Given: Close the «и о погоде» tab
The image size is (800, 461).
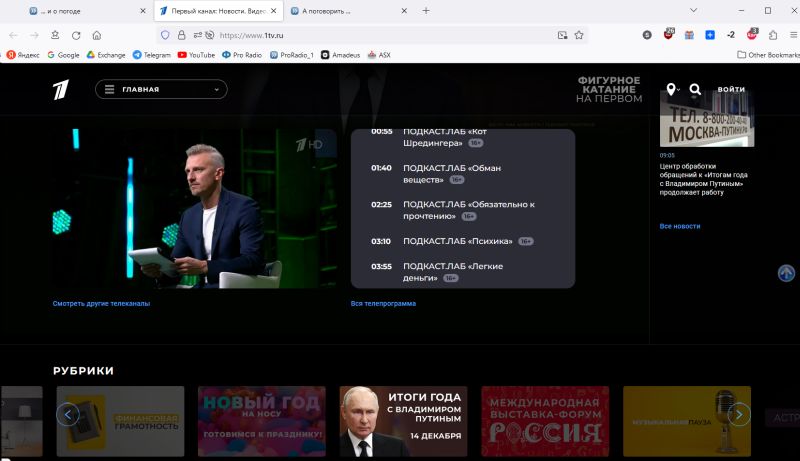Looking at the screenshot, I should [x=143, y=11].
